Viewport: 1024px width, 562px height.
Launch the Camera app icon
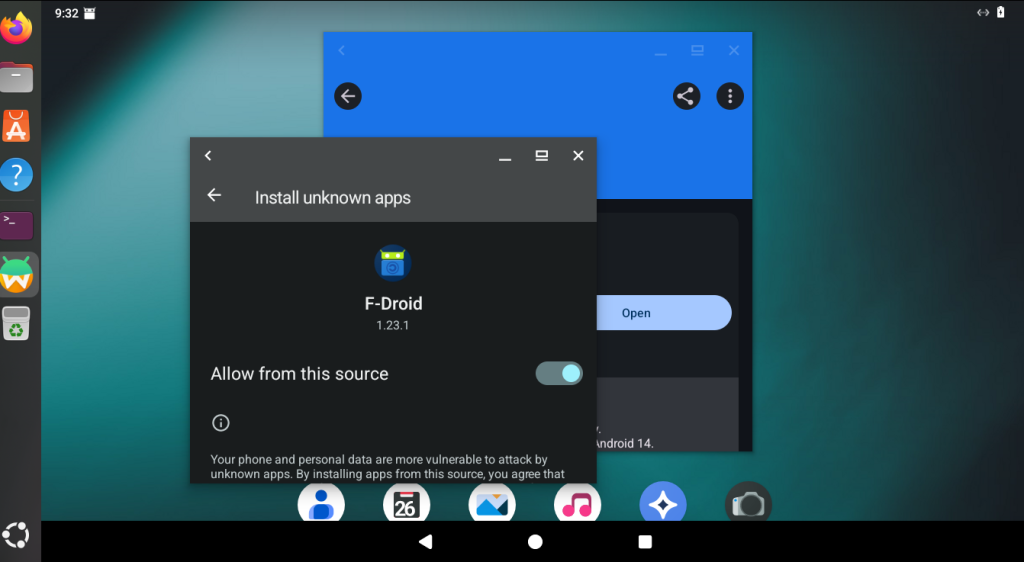[748, 503]
